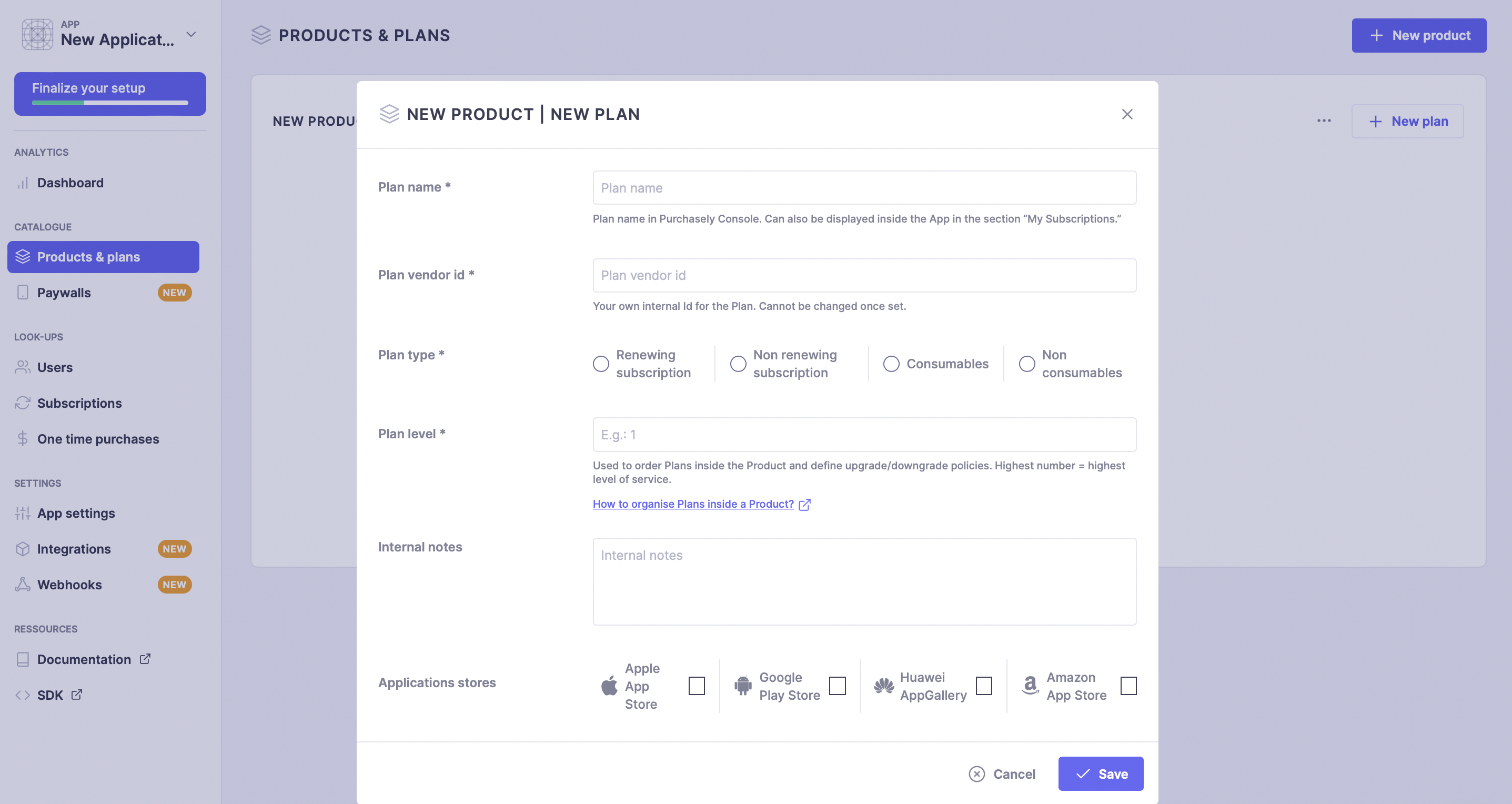Click the Users people icon
This screenshot has height=804, width=1512.
22,367
